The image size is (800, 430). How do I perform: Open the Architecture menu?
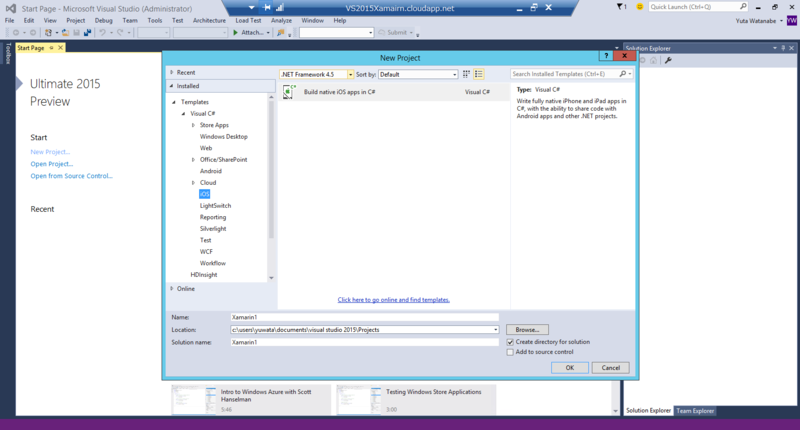pos(209,20)
